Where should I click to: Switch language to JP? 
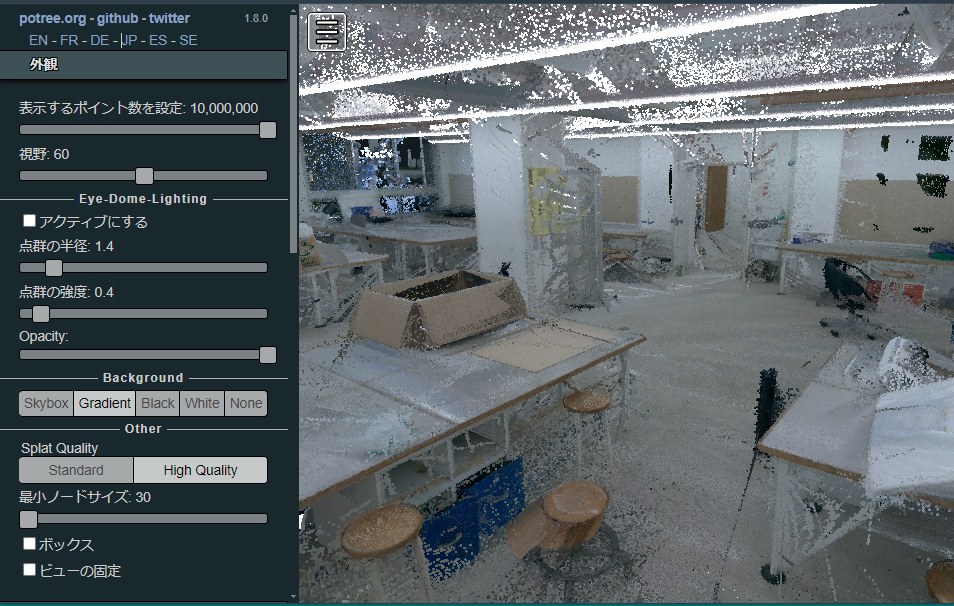pyautogui.click(x=129, y=40)
